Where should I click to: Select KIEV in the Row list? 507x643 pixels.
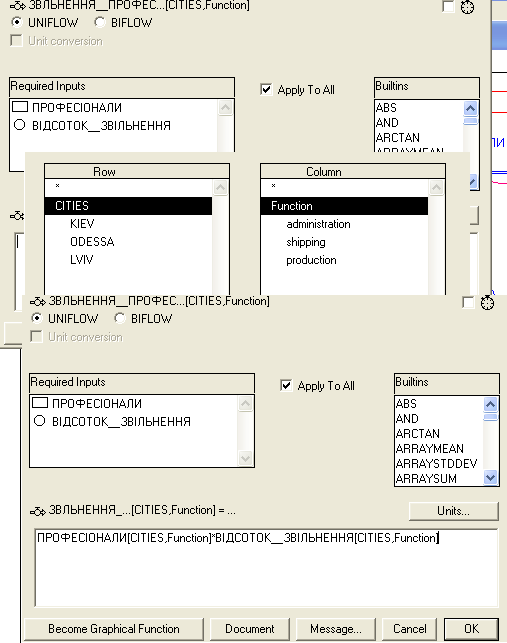click(82, 224)
